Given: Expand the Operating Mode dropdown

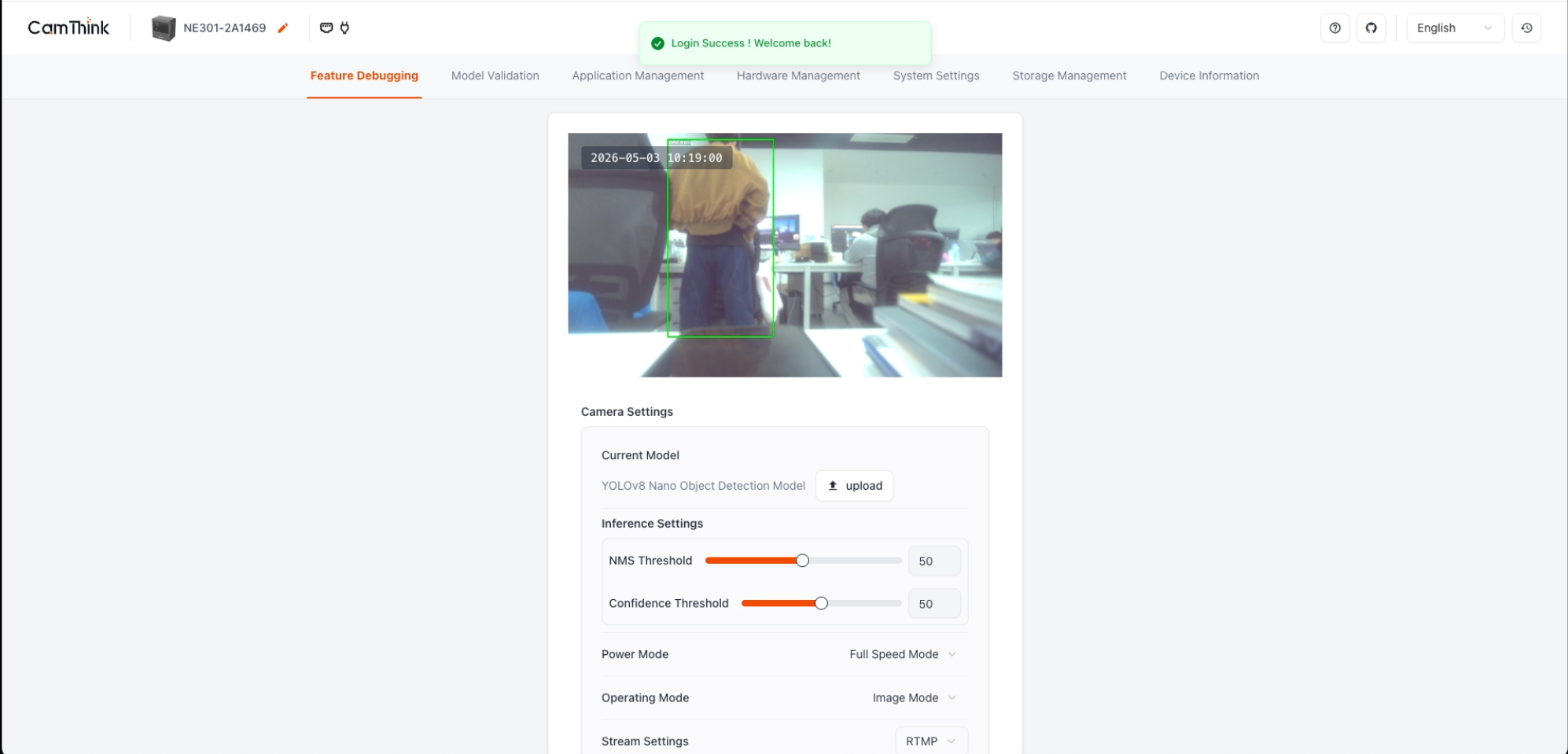Looking at the screenshot, I should click(x=914, y=697).
